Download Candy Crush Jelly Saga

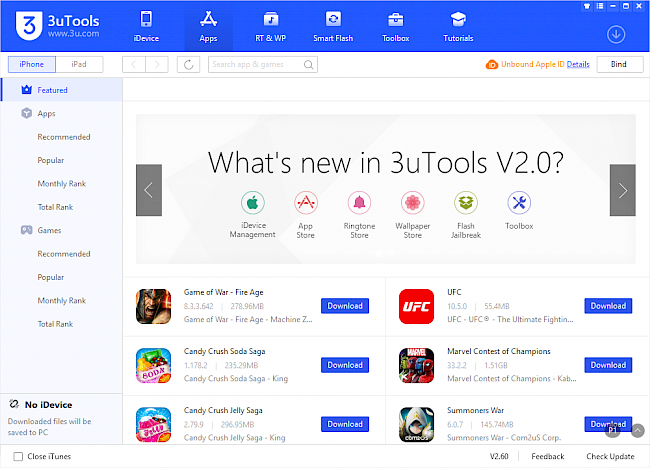(x=345, y=424)
